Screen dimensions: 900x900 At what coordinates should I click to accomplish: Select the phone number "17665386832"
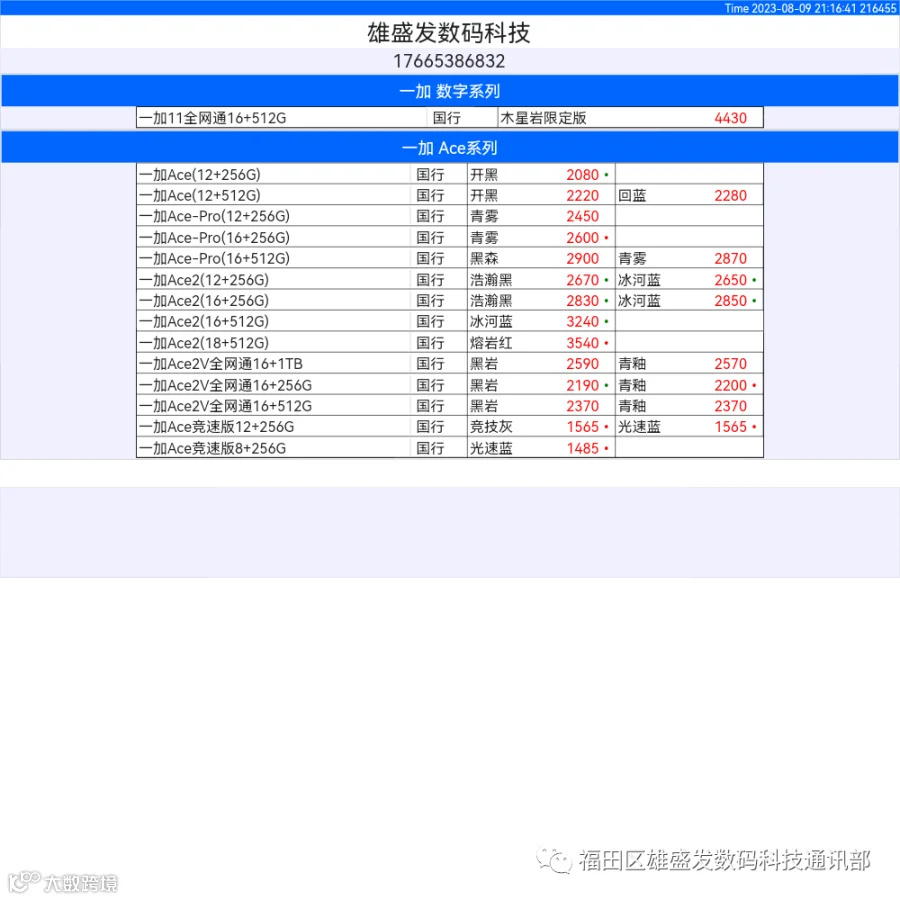pyautogui.click(x=449, y=61)
